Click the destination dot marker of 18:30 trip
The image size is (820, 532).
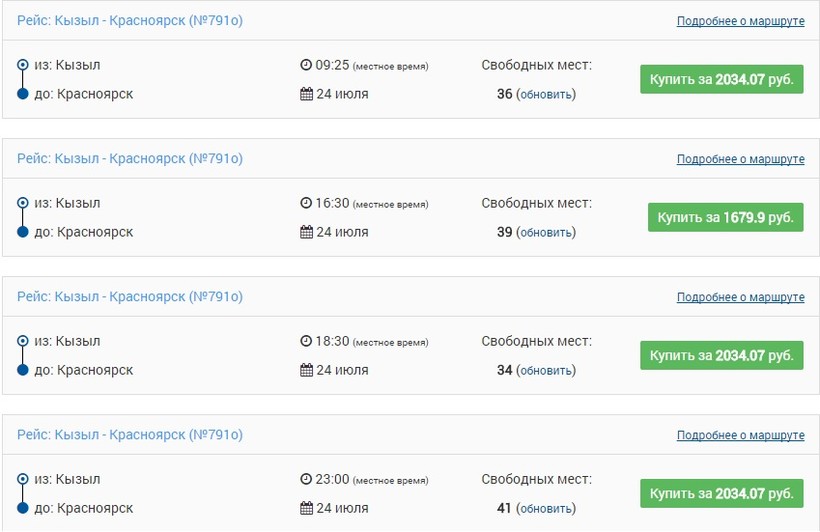pyautogui.click(x=23, y=370)
